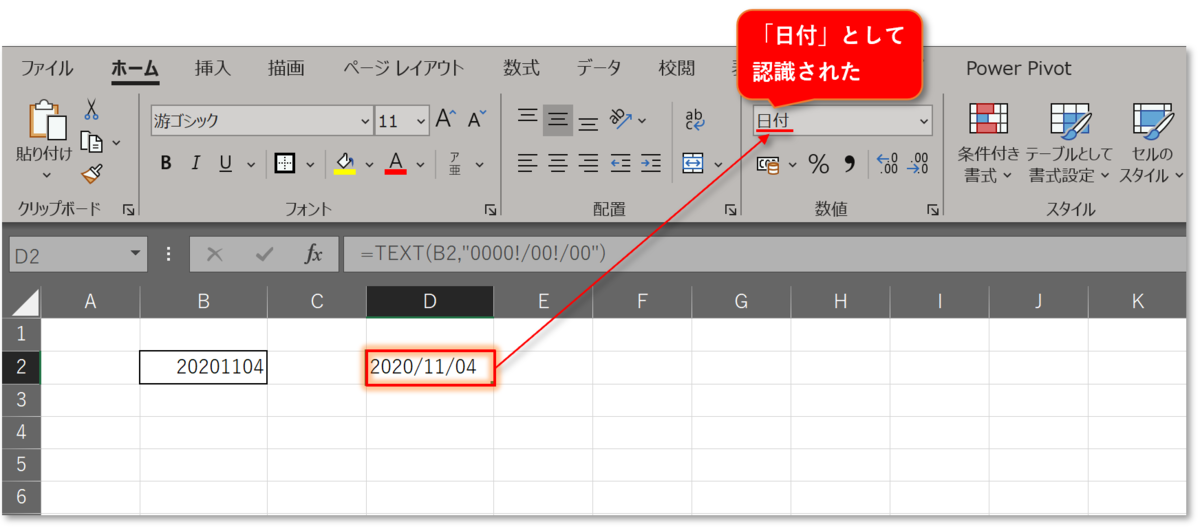
Task: Switch to the Formulas (数式) tab
Action: coord(521,68)
